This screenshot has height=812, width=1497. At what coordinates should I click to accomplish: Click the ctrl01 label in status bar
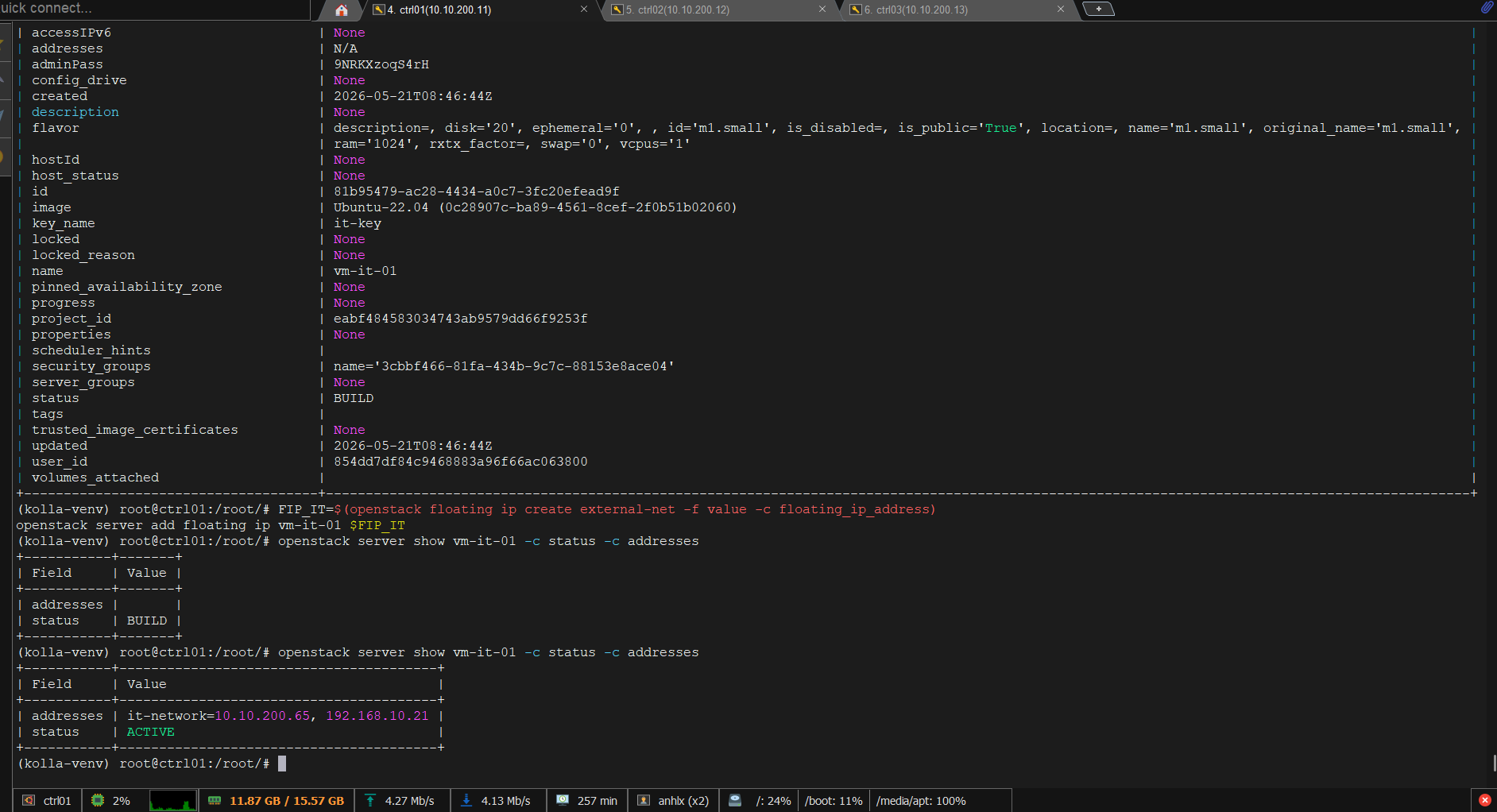(57, 801)
